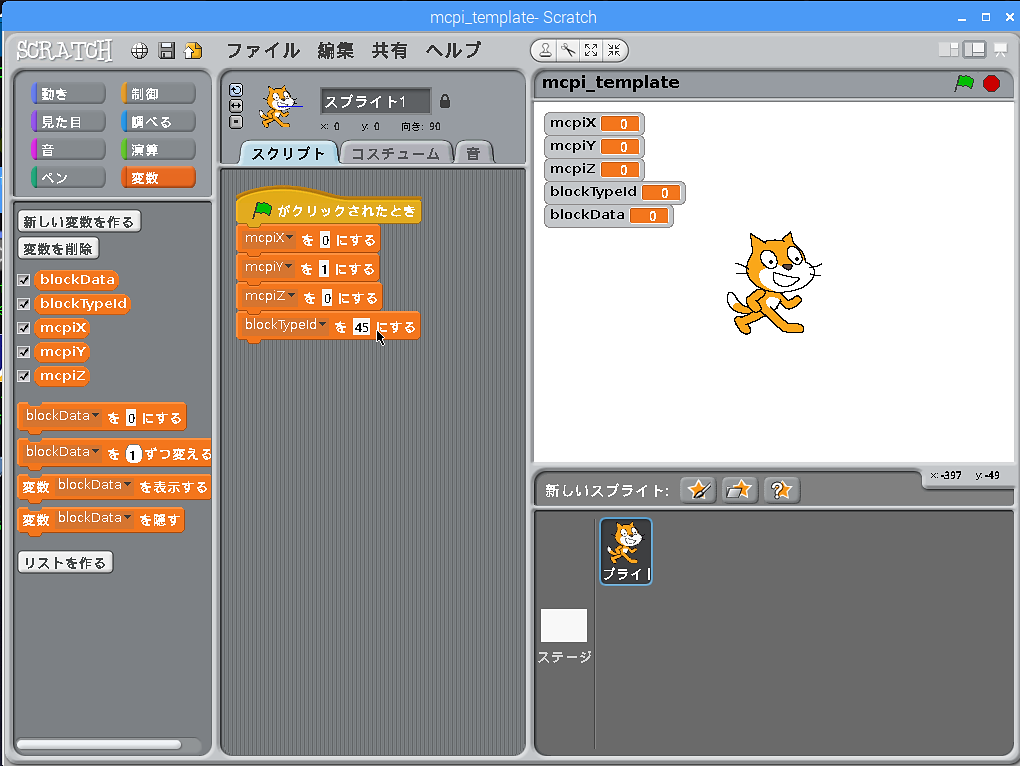Start presentation mode
The width and height of the screenshot is (1020, 766).
(x=1000, y=49)
